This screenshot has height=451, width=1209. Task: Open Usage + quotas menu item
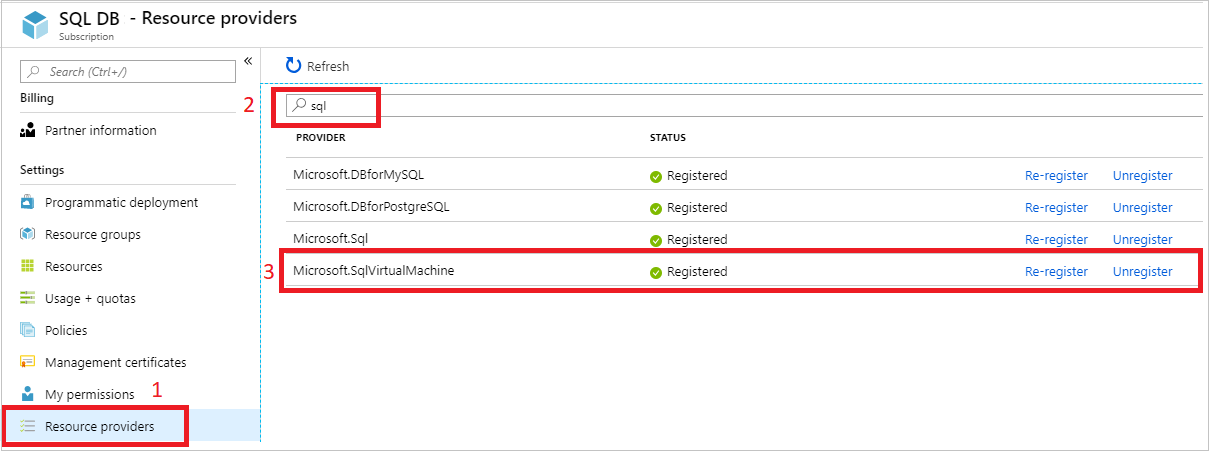90,298
